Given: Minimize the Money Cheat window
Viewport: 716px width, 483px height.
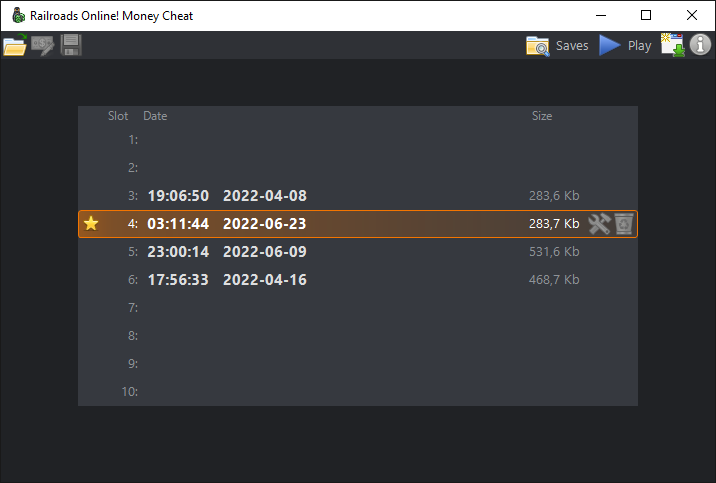Looking at the screenshot, I should (x=601, y=16).
